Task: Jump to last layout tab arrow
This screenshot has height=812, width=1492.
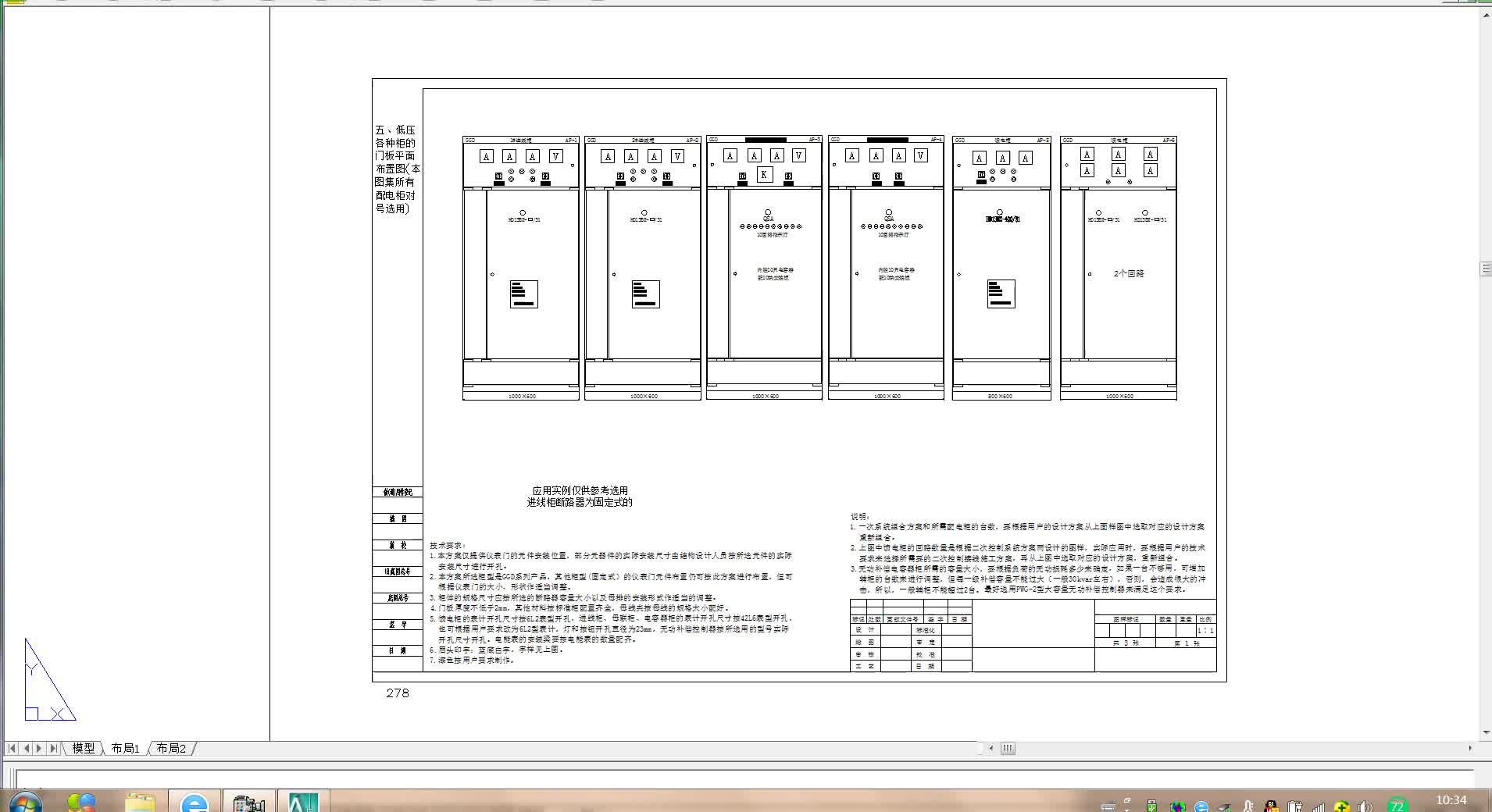Action: tap(53, 748)
